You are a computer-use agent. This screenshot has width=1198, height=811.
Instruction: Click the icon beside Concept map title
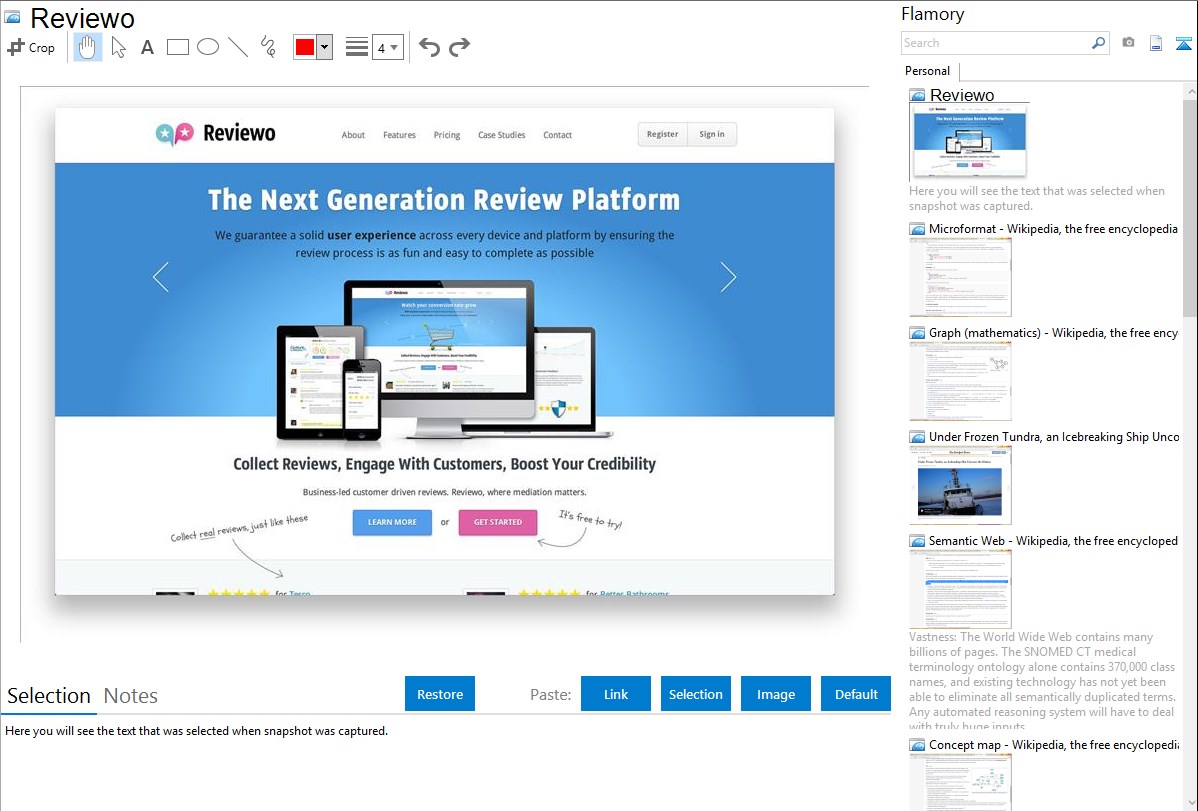click(917, 744)
